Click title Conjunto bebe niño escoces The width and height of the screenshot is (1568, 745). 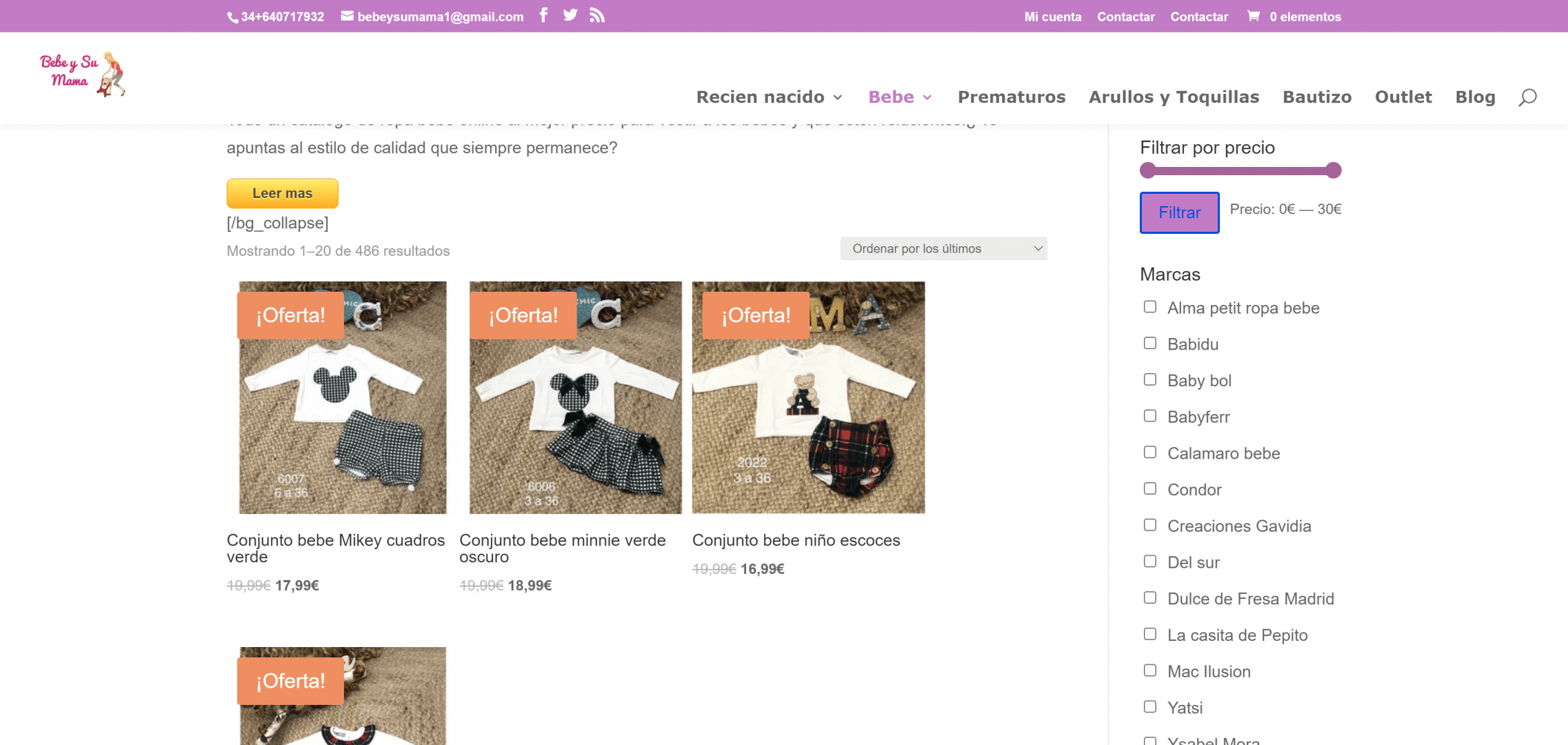click(x=796, y=540)
